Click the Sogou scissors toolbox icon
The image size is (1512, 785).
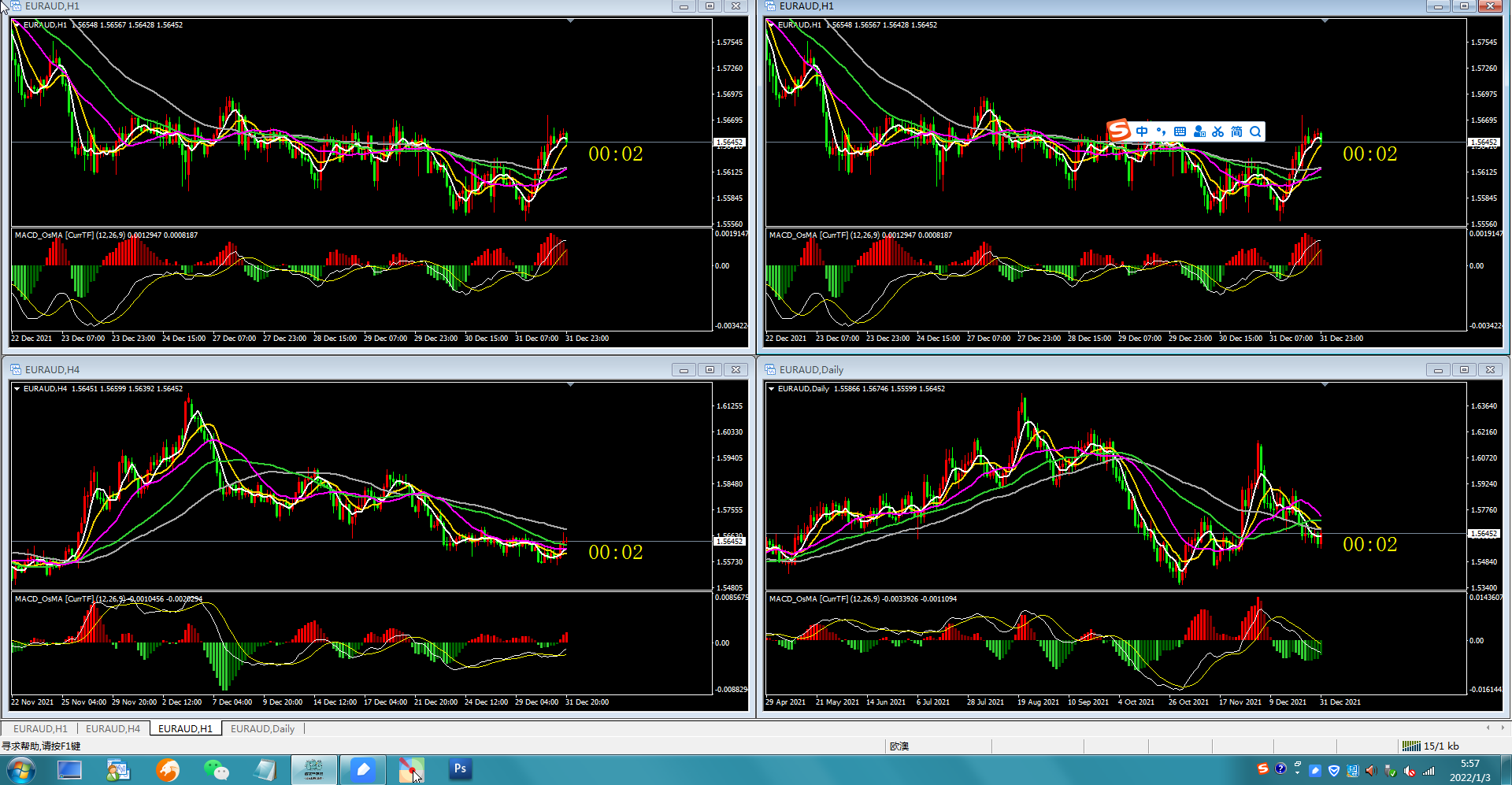[1218, 131]
